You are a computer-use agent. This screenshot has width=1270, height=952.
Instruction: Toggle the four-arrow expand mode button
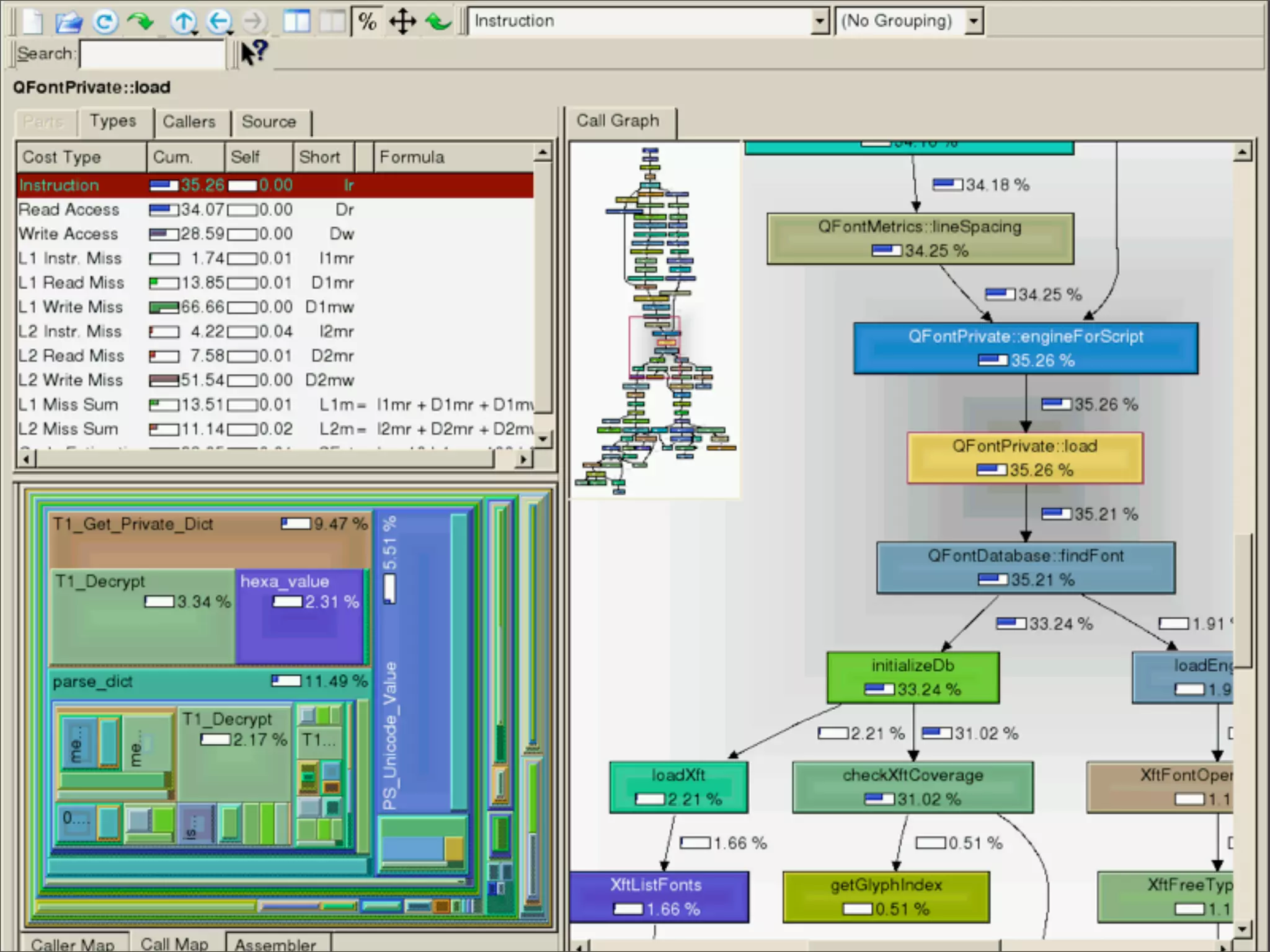point(402,22)
